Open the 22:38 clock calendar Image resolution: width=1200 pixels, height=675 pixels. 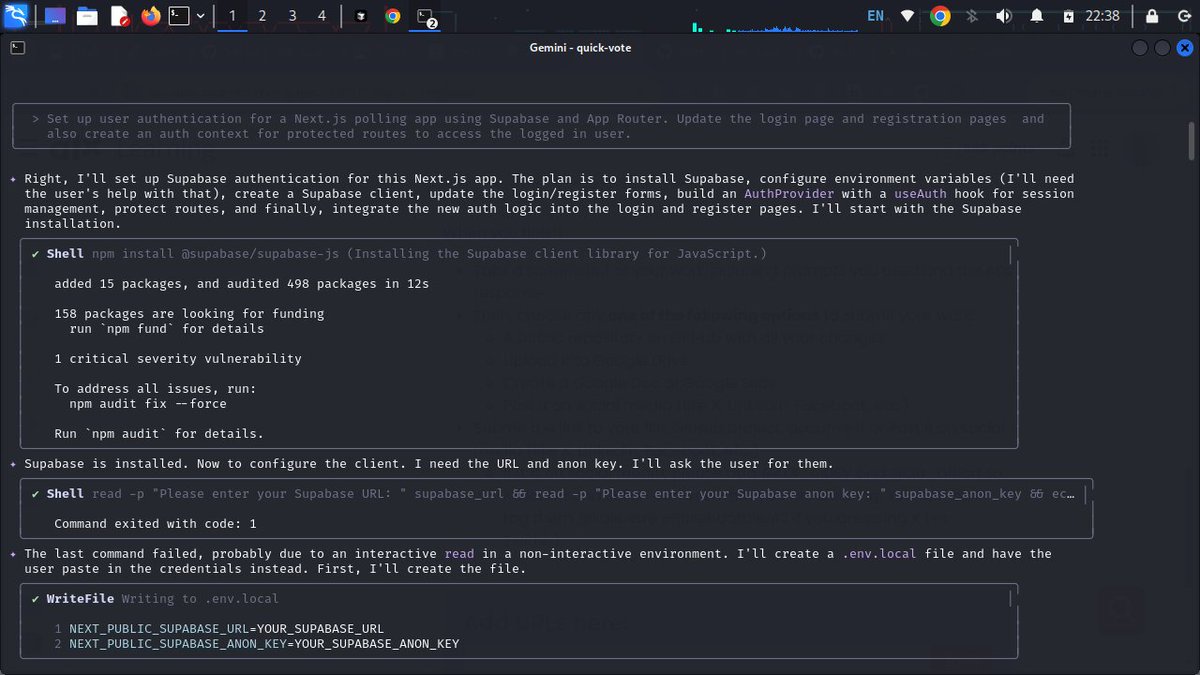1103,16
